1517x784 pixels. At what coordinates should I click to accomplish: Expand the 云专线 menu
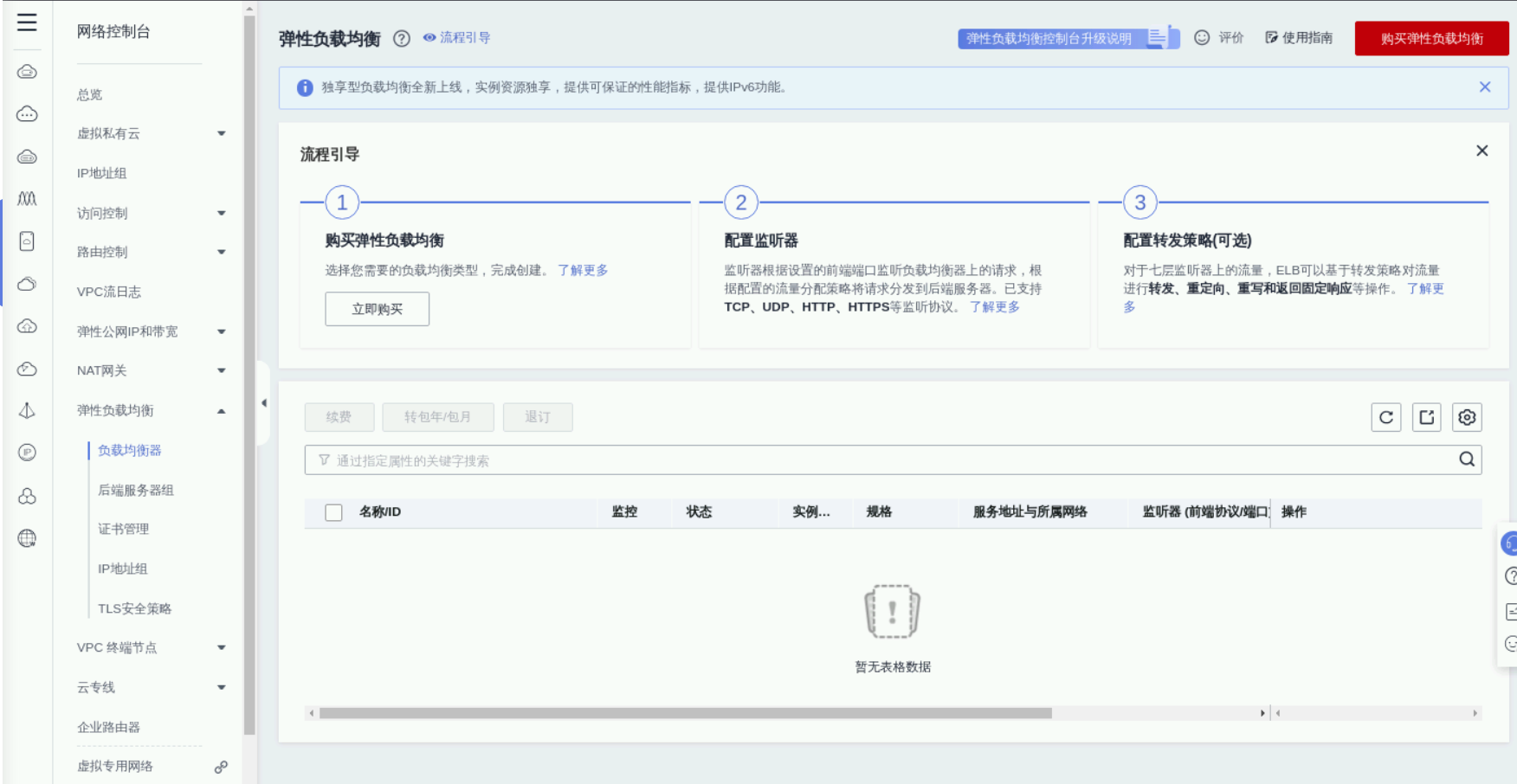tap(222, 687)
